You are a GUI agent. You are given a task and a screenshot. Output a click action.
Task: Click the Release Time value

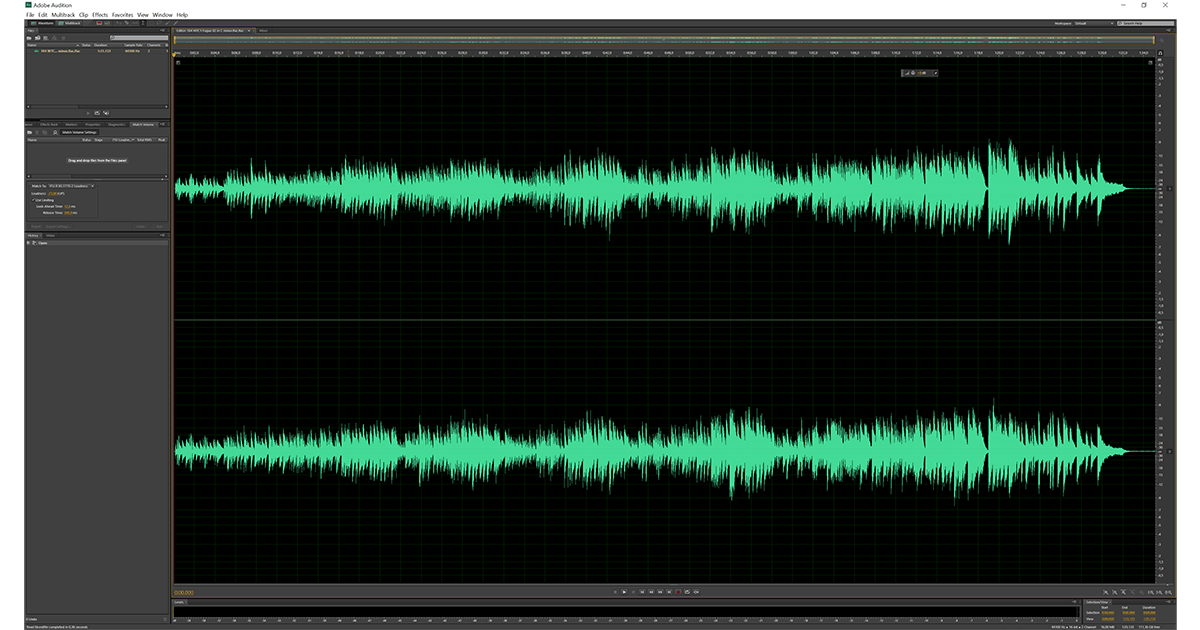[68, 213]
